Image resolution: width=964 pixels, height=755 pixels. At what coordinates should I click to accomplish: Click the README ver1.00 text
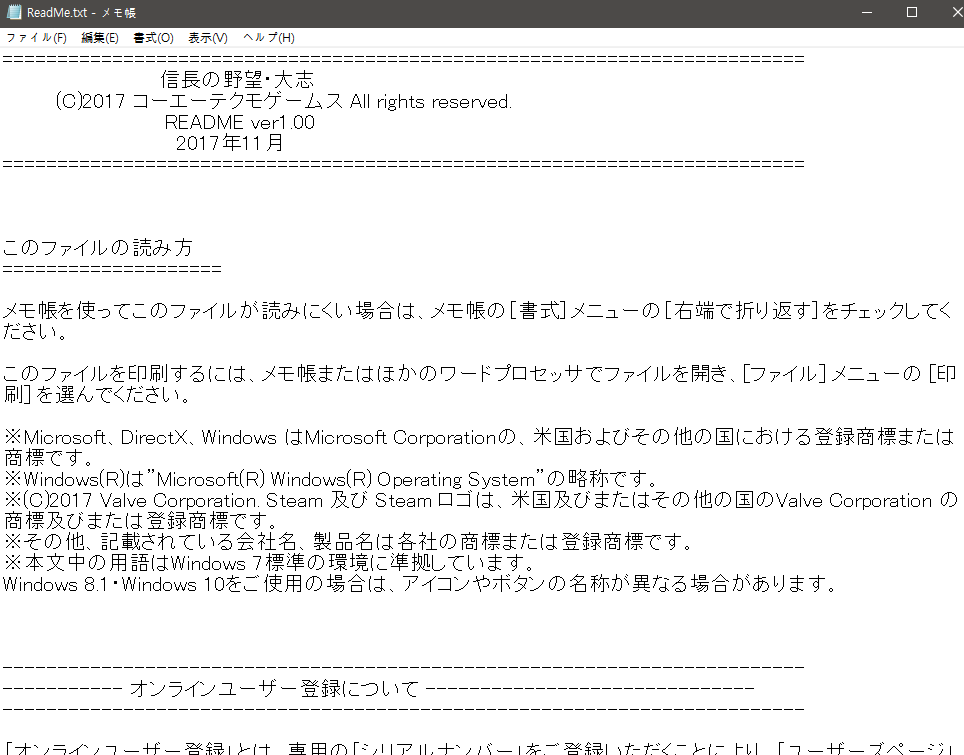click(240, 122)
